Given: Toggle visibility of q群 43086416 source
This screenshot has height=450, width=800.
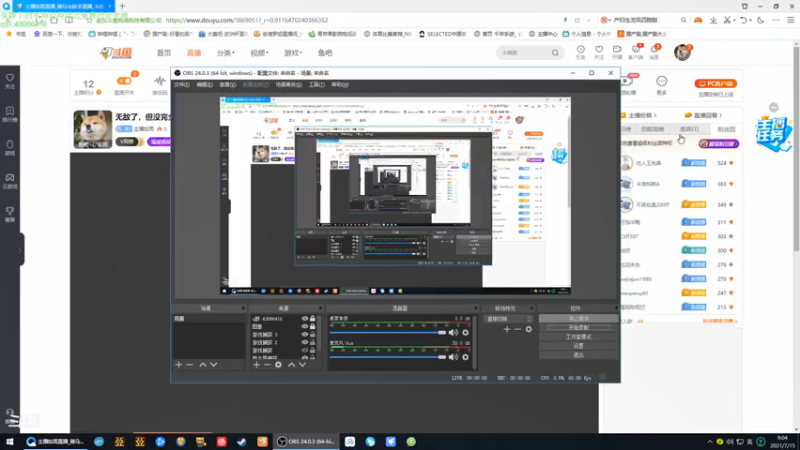Looking at the screenshot, I should 305,318.
